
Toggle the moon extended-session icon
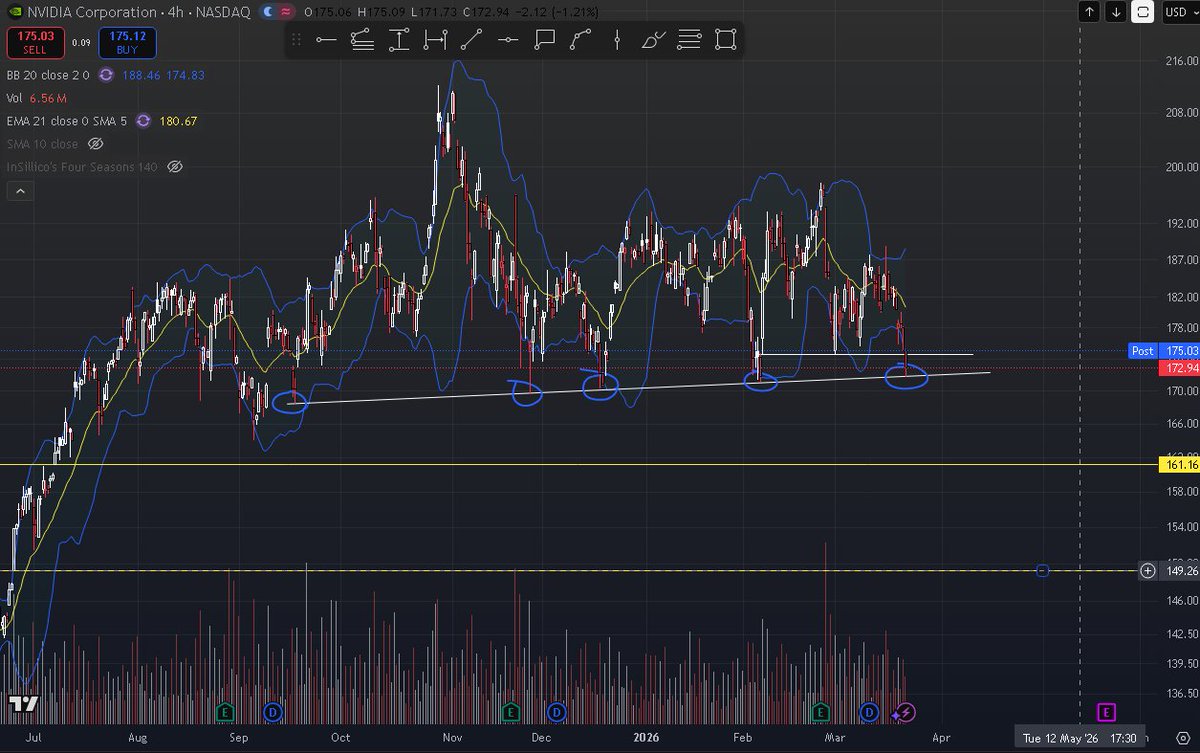268,13
